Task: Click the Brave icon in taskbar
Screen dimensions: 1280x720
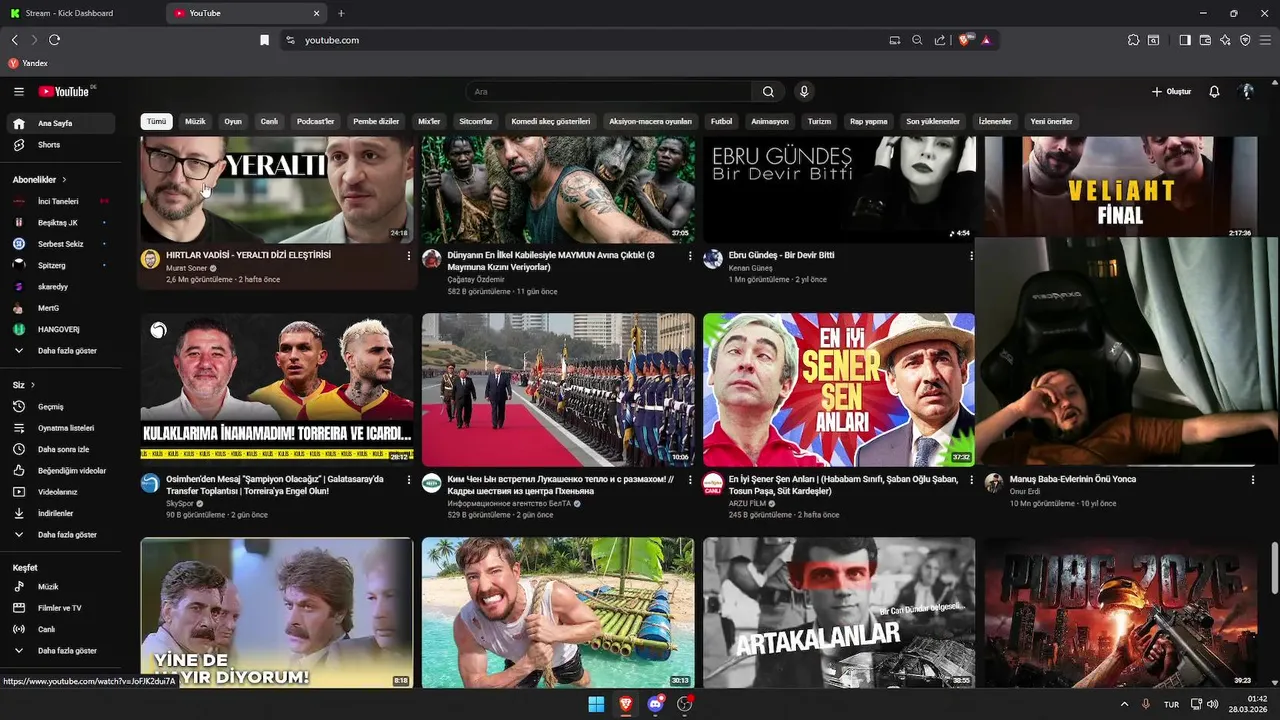Action: click(x=626, y=704)
